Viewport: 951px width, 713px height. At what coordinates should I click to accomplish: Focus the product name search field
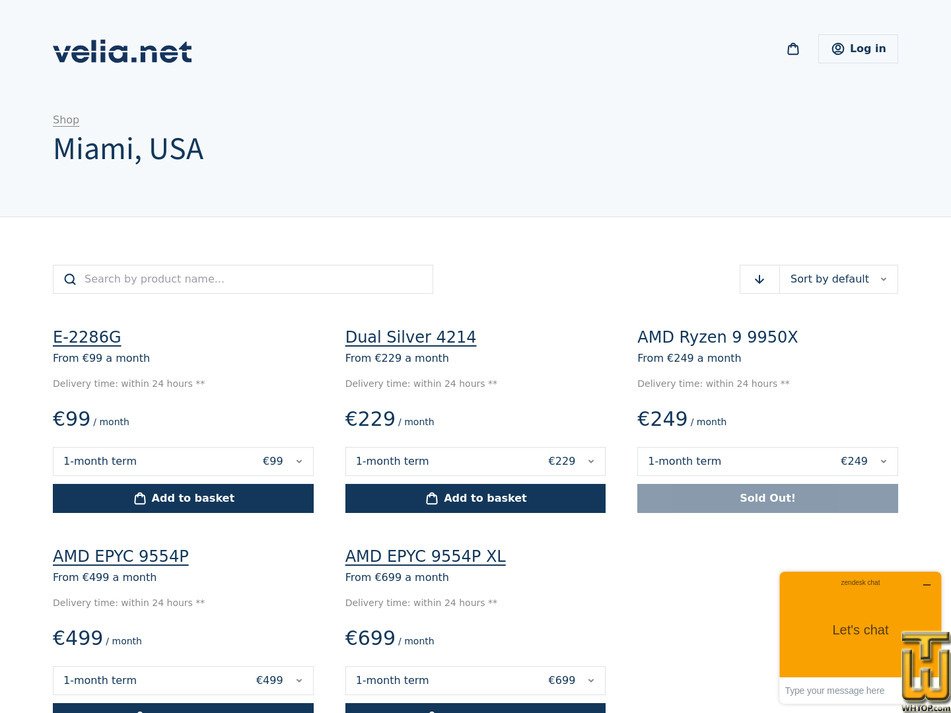(x=243, y=280)
